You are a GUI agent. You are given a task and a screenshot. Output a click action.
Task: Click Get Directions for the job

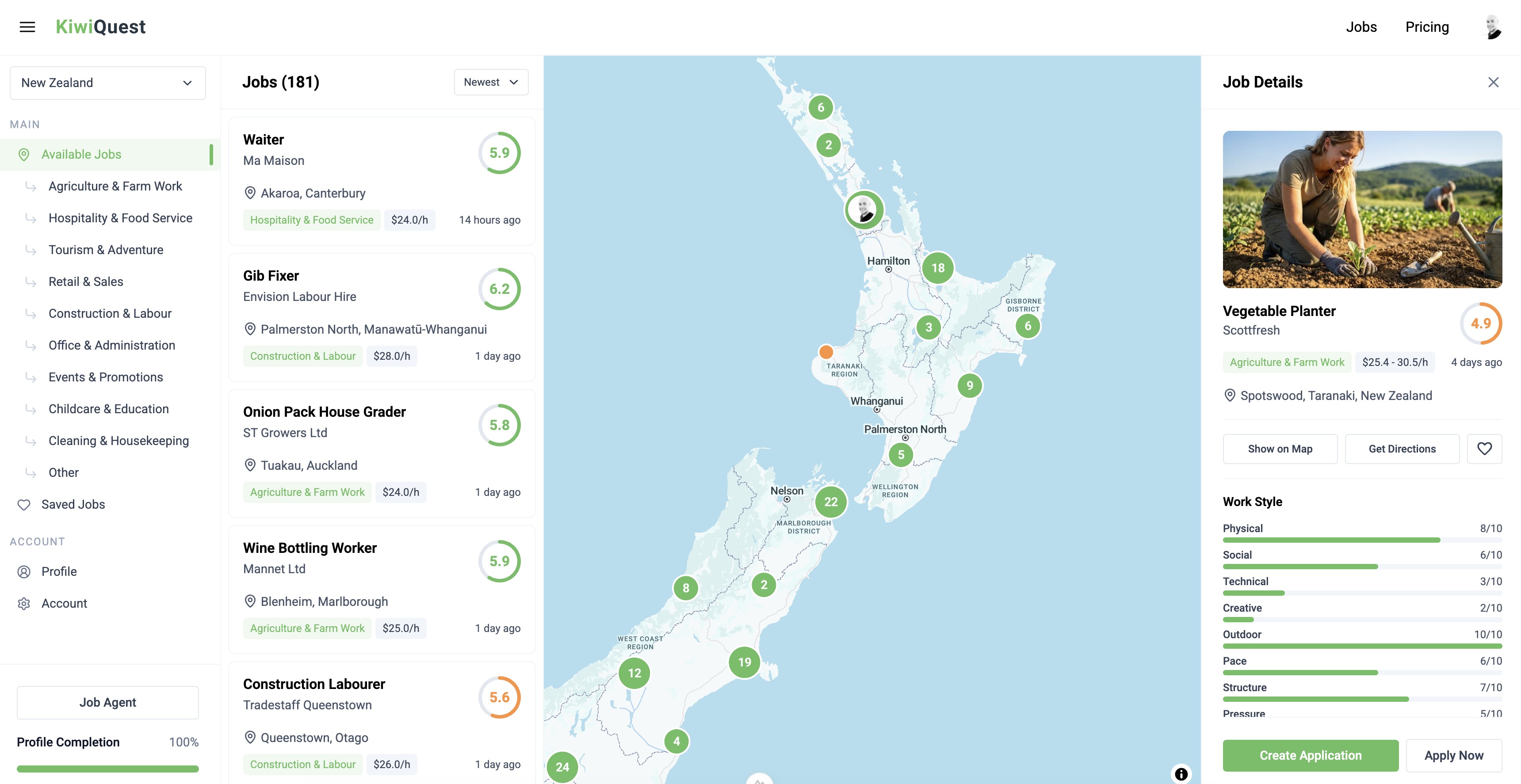[x=1403, y=449]
